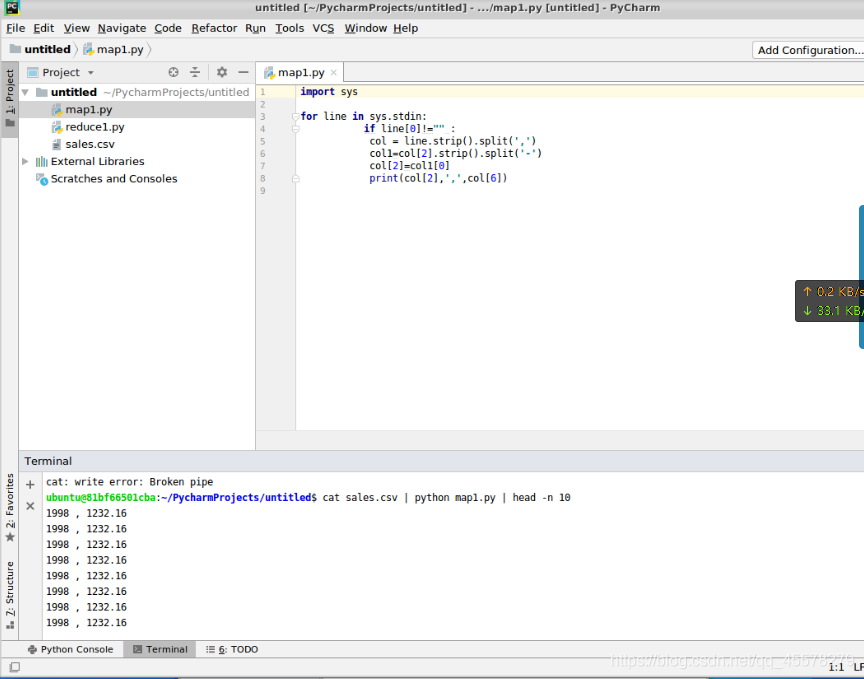This screenshot has width=864, height=679.
Task: Open the Python Console tool window
Action: click(x=71, y=649)
